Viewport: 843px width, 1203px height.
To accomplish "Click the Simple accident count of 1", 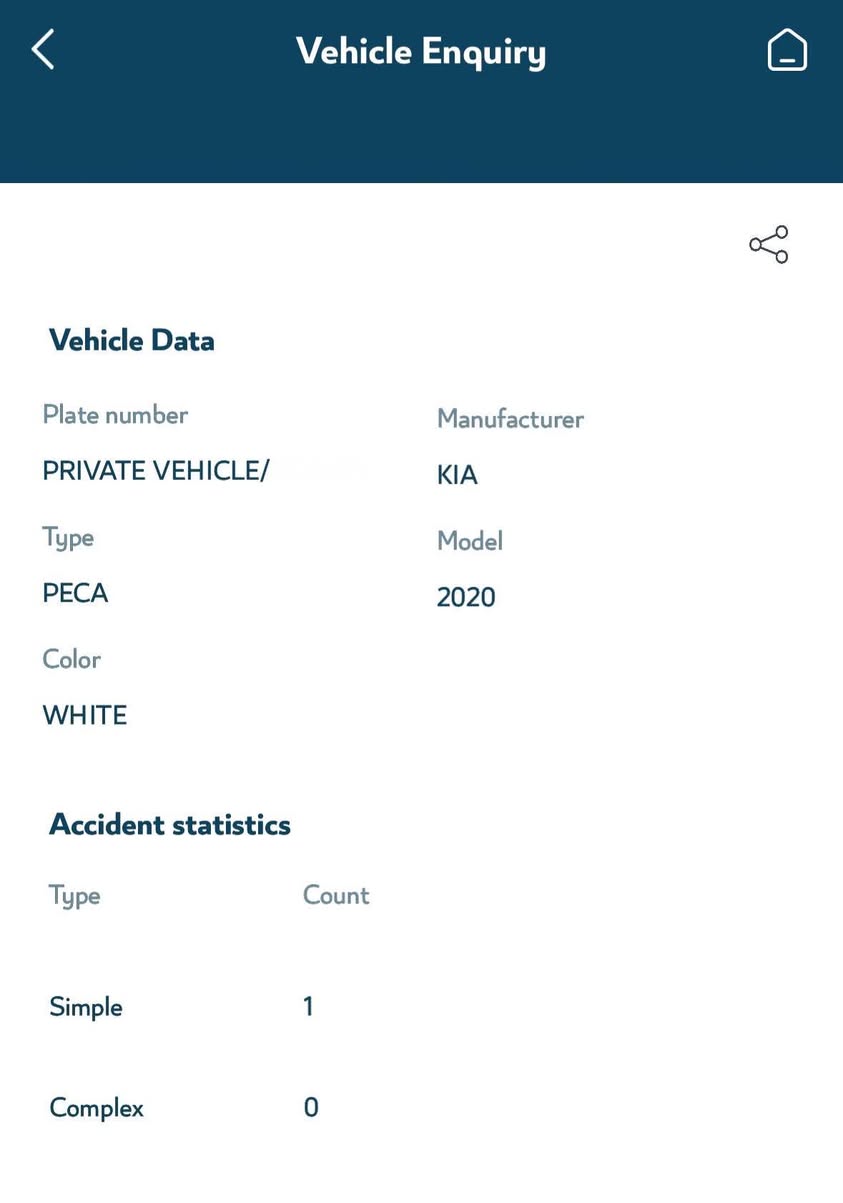I will (308, 1006).
